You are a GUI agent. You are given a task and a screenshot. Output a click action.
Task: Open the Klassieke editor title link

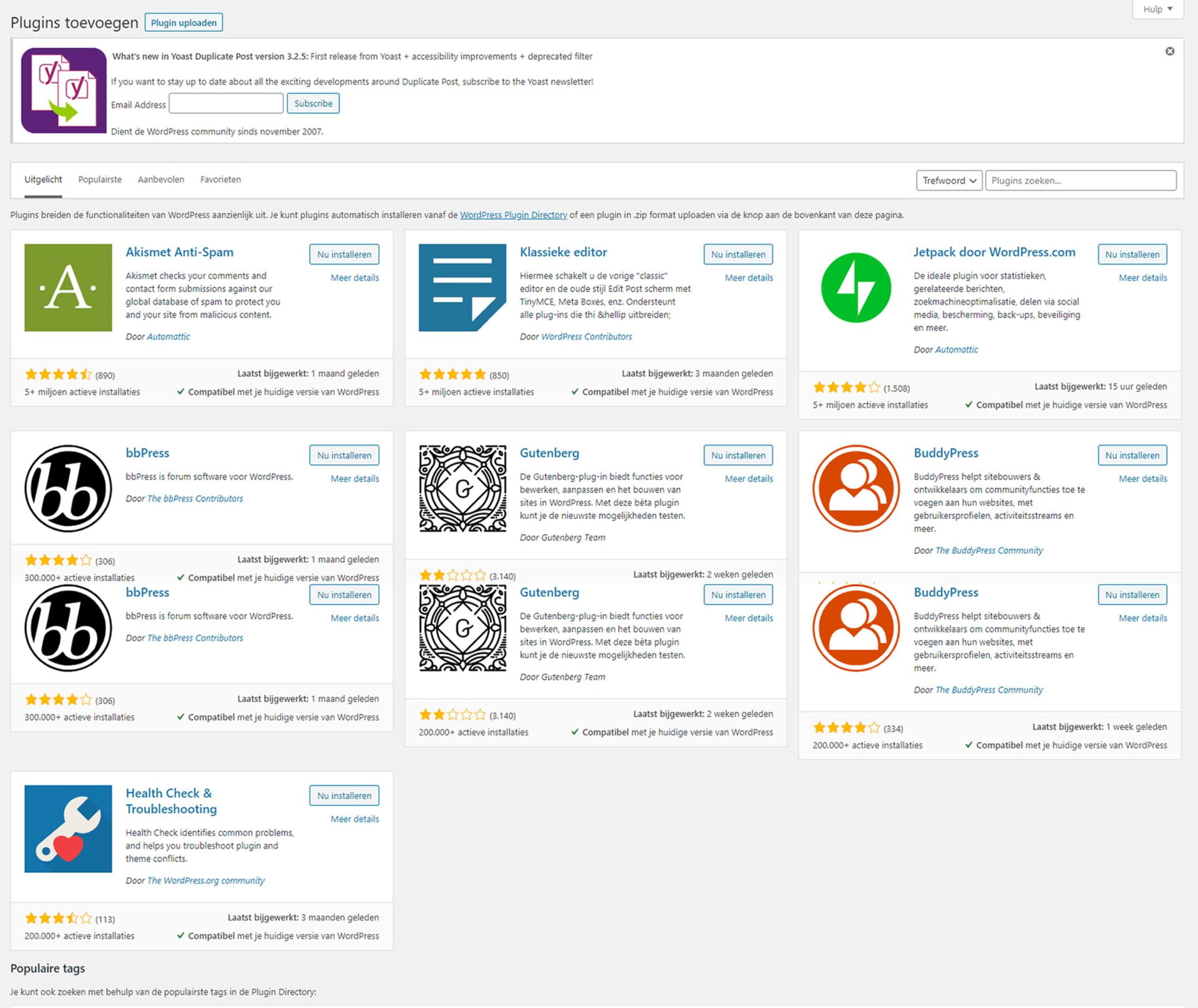coord(563,252)
